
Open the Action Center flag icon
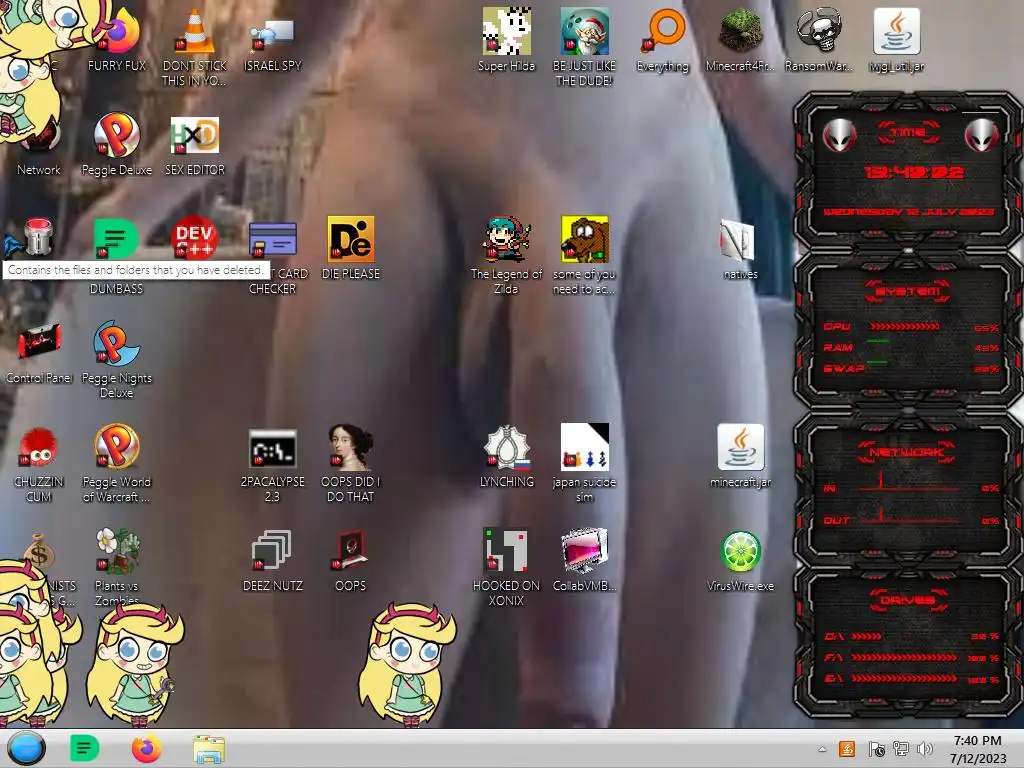876,749
